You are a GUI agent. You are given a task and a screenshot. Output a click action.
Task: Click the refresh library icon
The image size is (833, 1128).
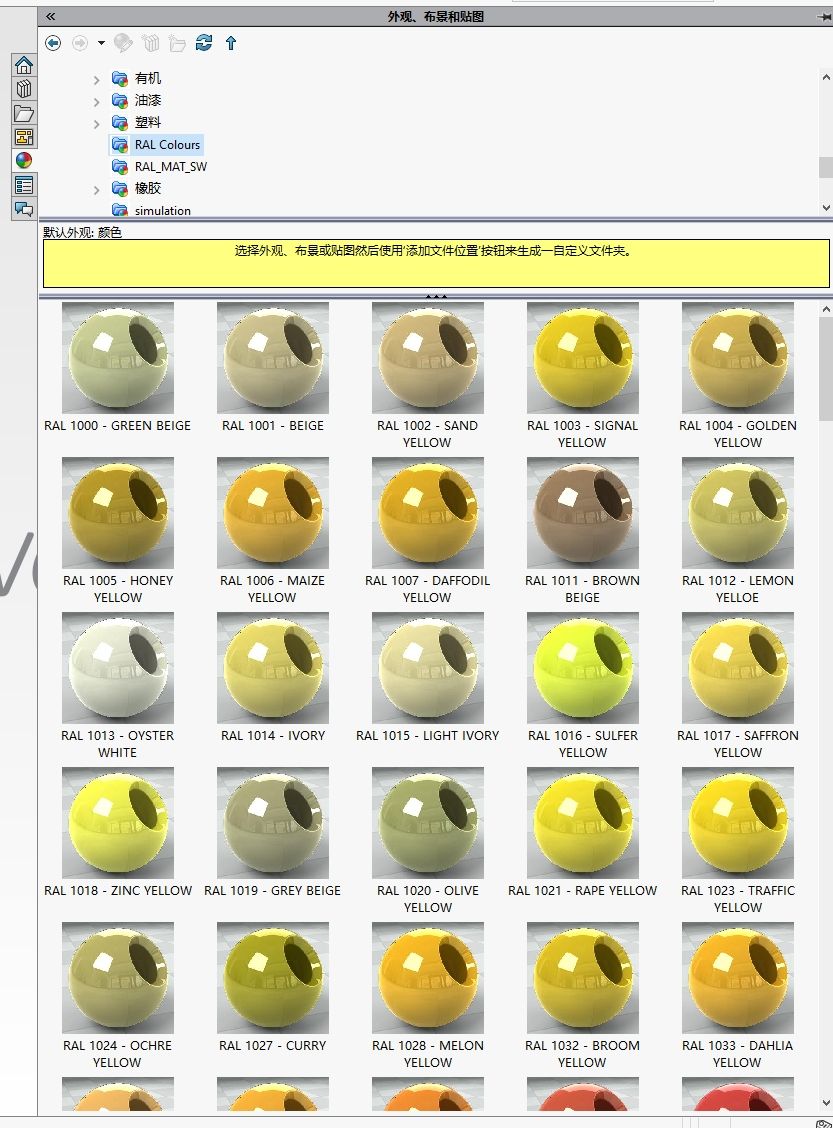tap(204, 43)
